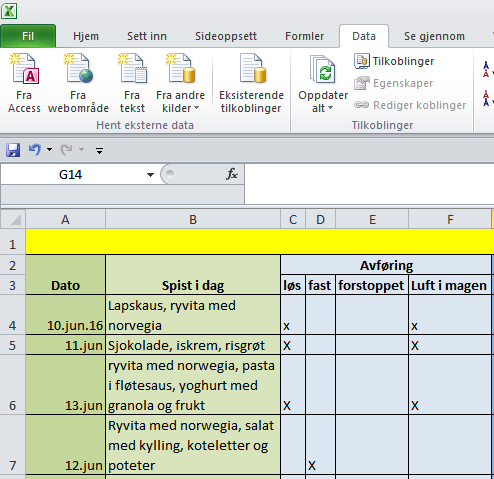The height and width of the screenshot is (479, 494).
Task: Open the Fil menu
Action: (x=28, y=36)
